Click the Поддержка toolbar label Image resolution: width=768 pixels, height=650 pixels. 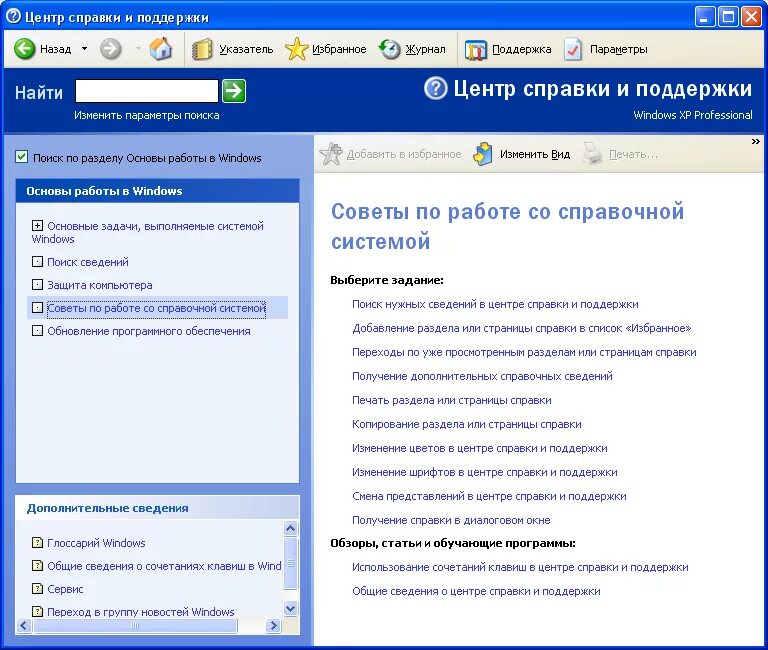522,49
